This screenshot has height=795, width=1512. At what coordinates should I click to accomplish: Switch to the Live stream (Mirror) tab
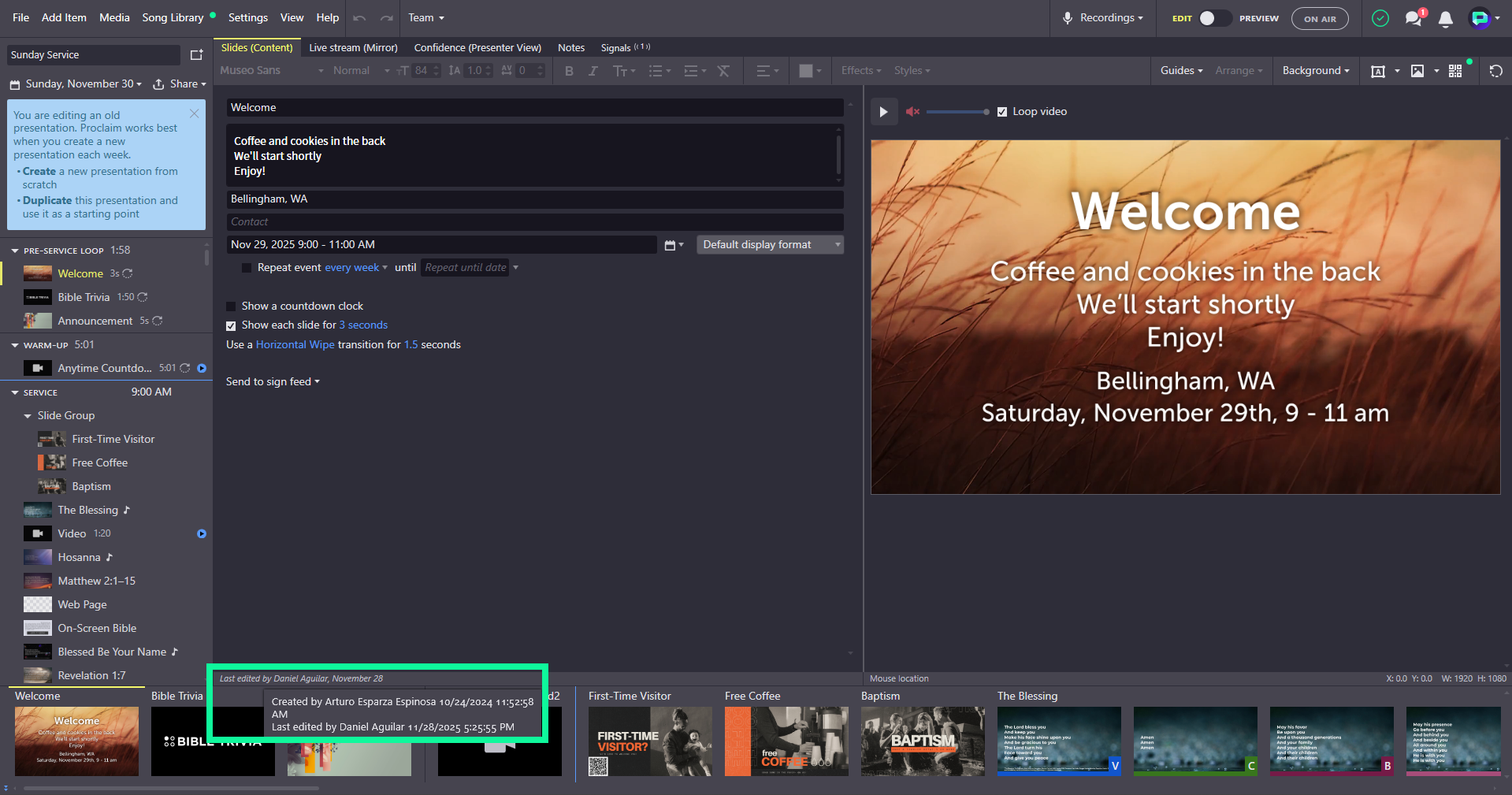(353, 48)
